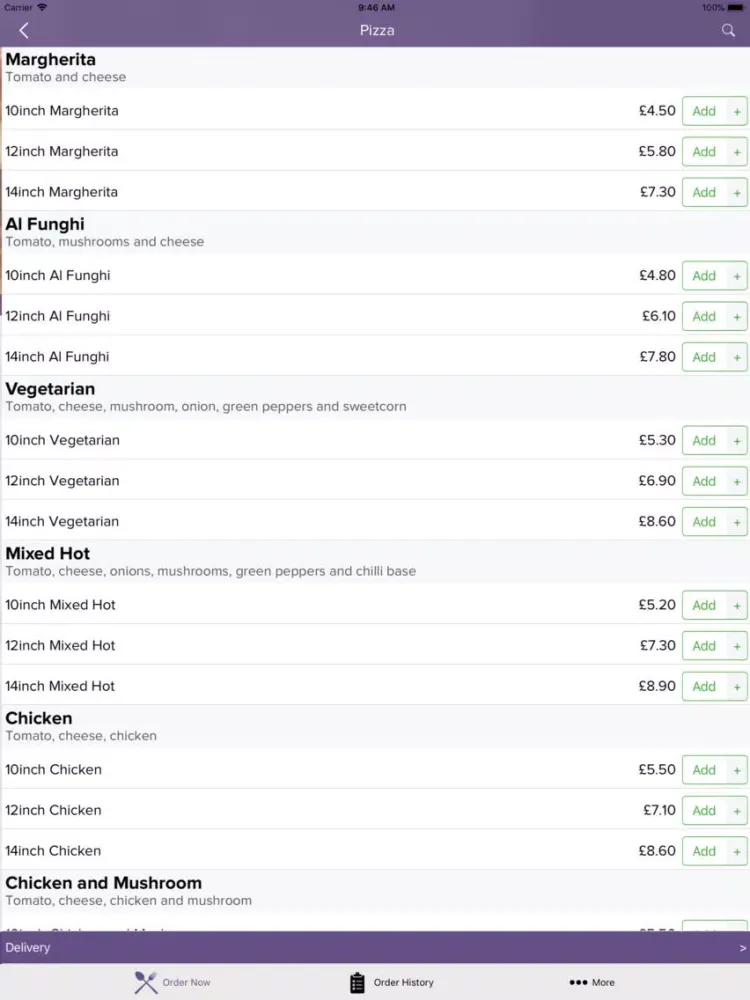This screenshot has height=1000, width=750.
Task: Click the battery indicator in status bar
Action: click(735, 8)
